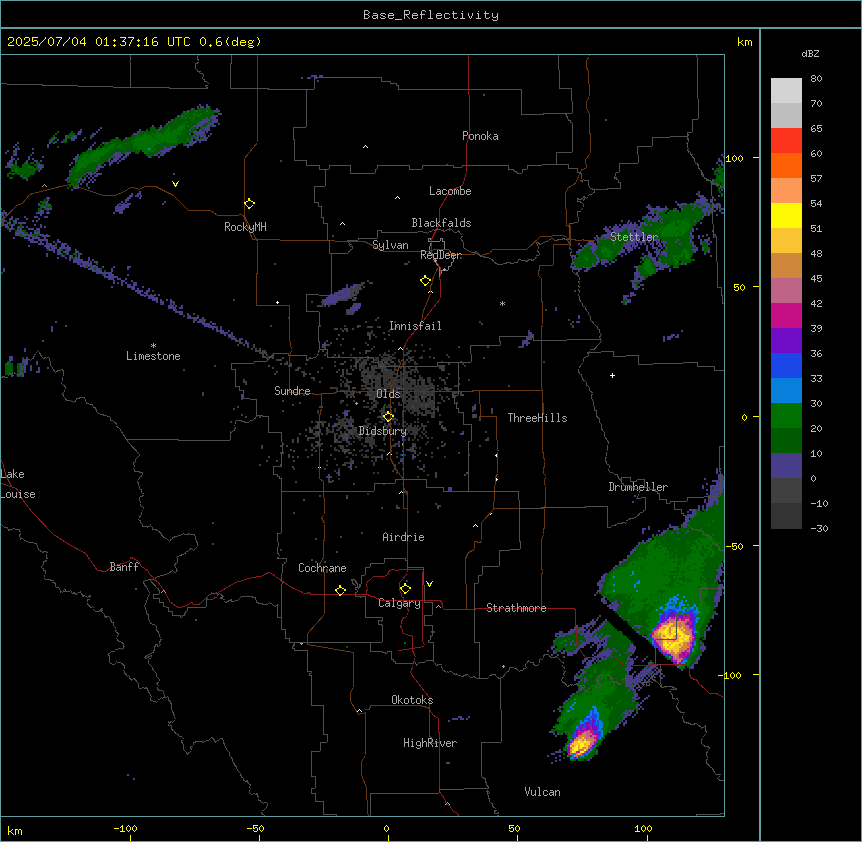Click the Okotoks label
The width and height of the screenshot is (862, 842).
pos(412,700)
